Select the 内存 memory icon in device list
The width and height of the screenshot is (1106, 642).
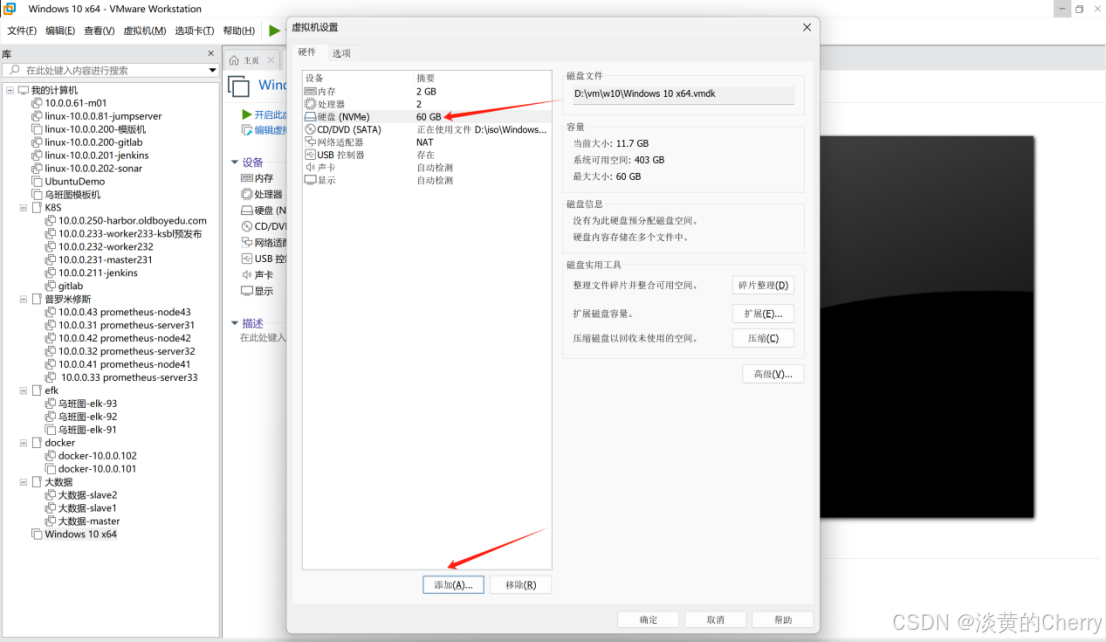(310, 91)
